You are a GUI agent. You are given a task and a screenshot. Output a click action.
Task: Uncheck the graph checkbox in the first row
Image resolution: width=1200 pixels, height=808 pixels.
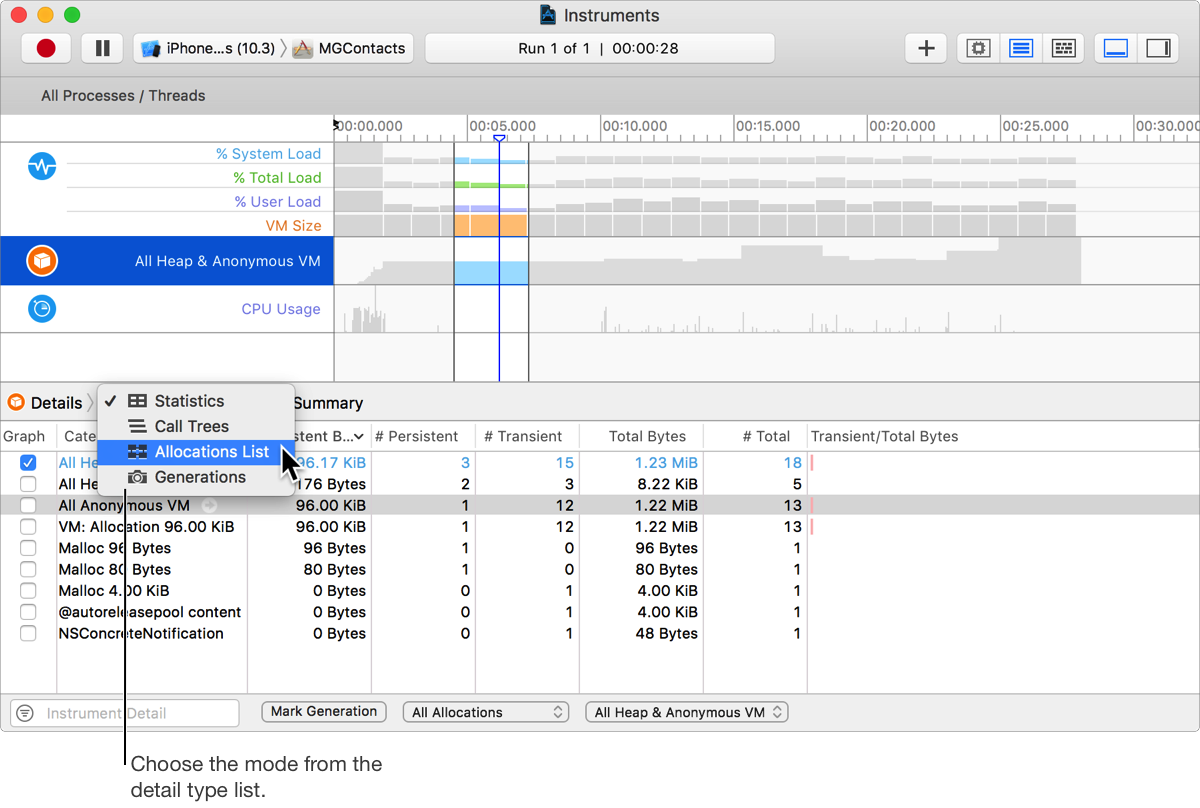pos(28,463)
